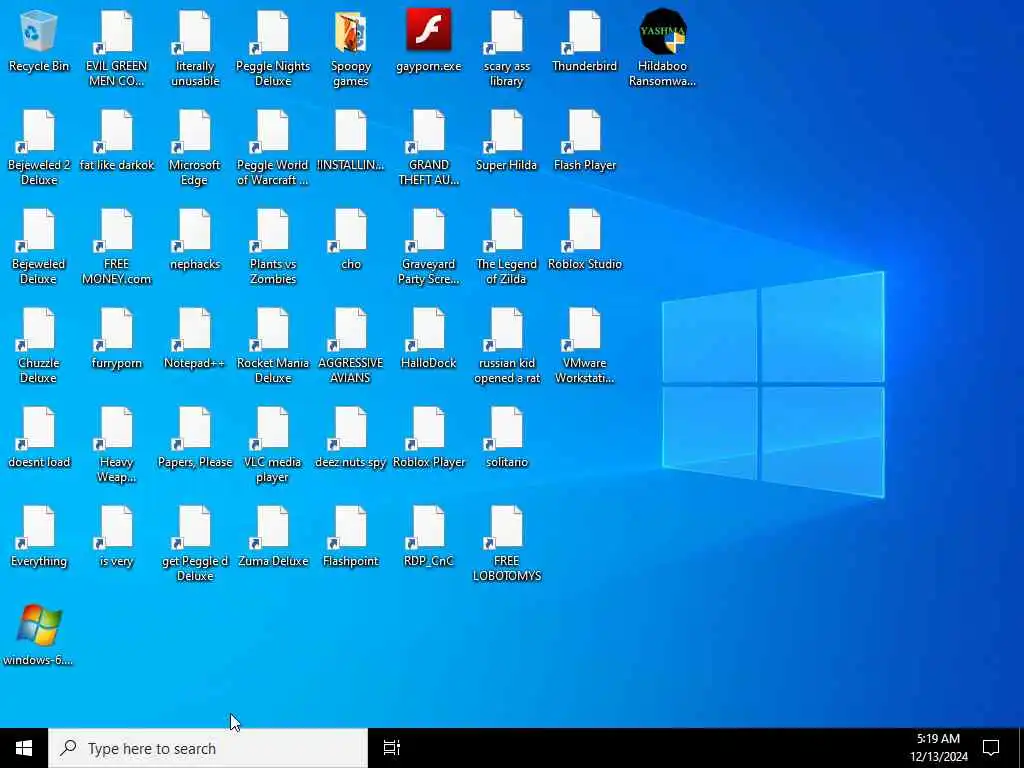The height and width of the screenshot is (768, 1024).
Task: Select the Flash Player shortcut
Action: (x=584, y=140)
